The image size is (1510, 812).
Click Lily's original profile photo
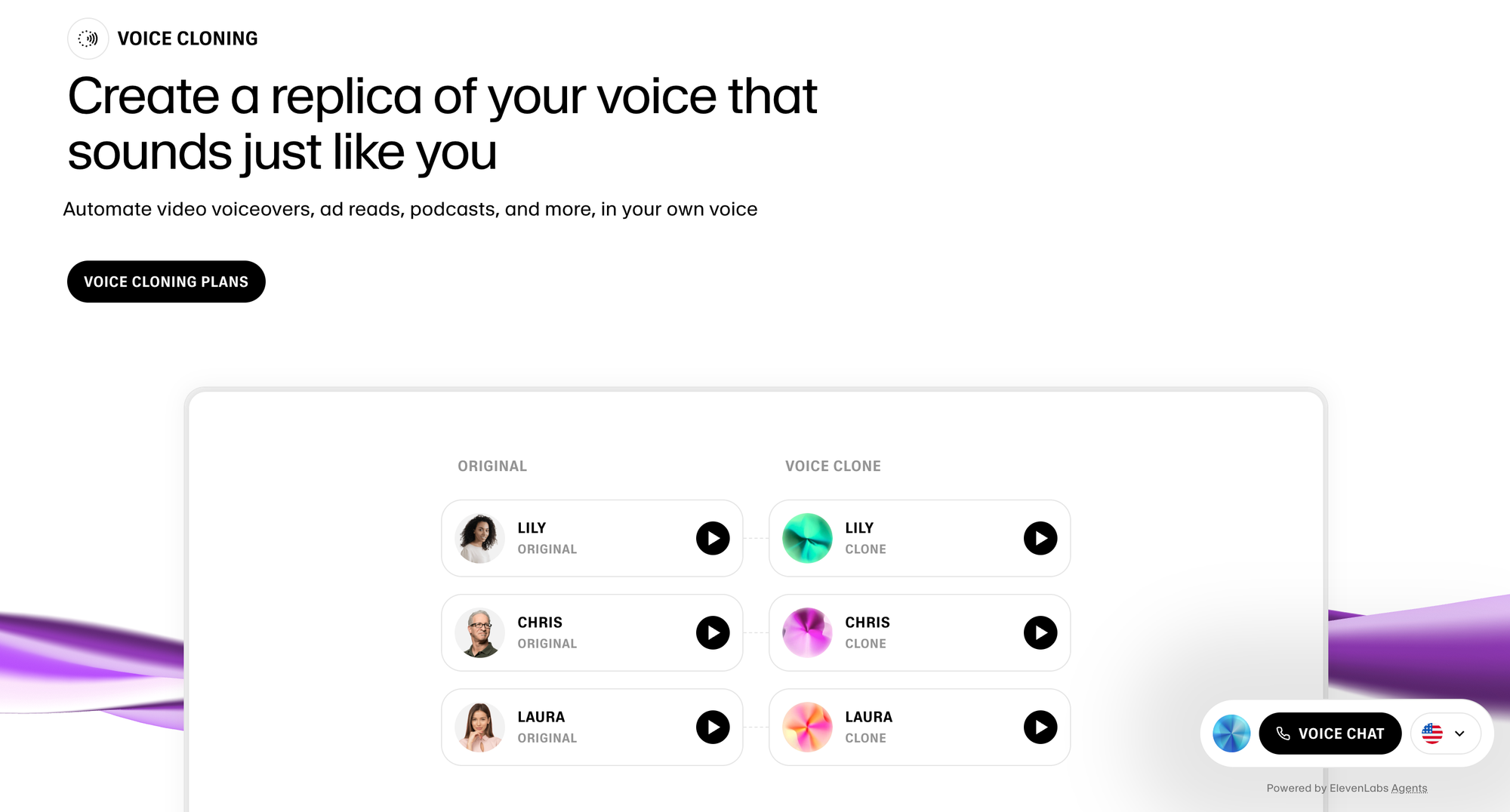(x=479, y=538)
